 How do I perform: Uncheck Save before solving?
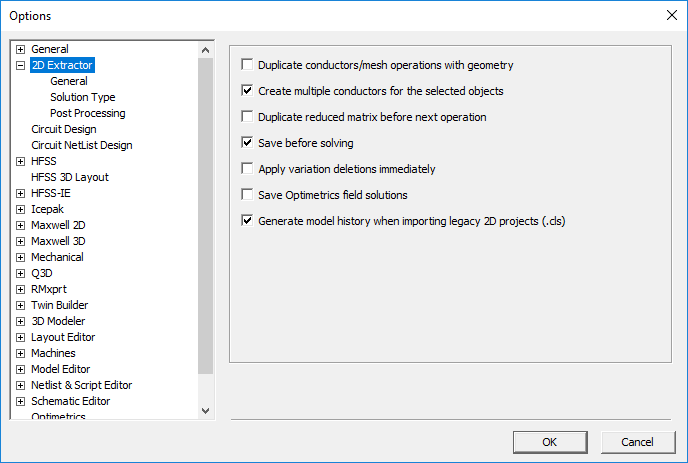click(247, 143)
